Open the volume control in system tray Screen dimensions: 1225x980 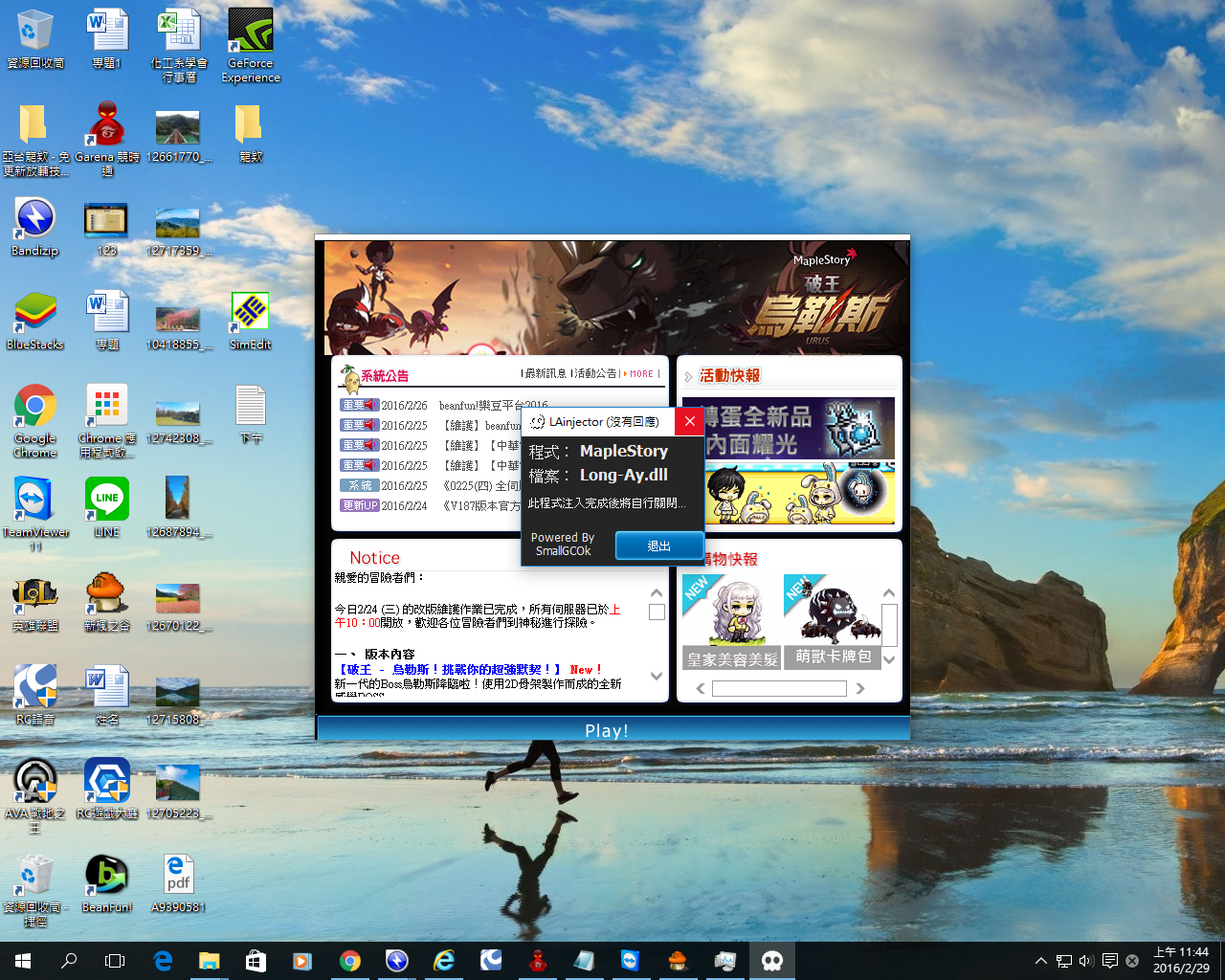coord(1086,961)
